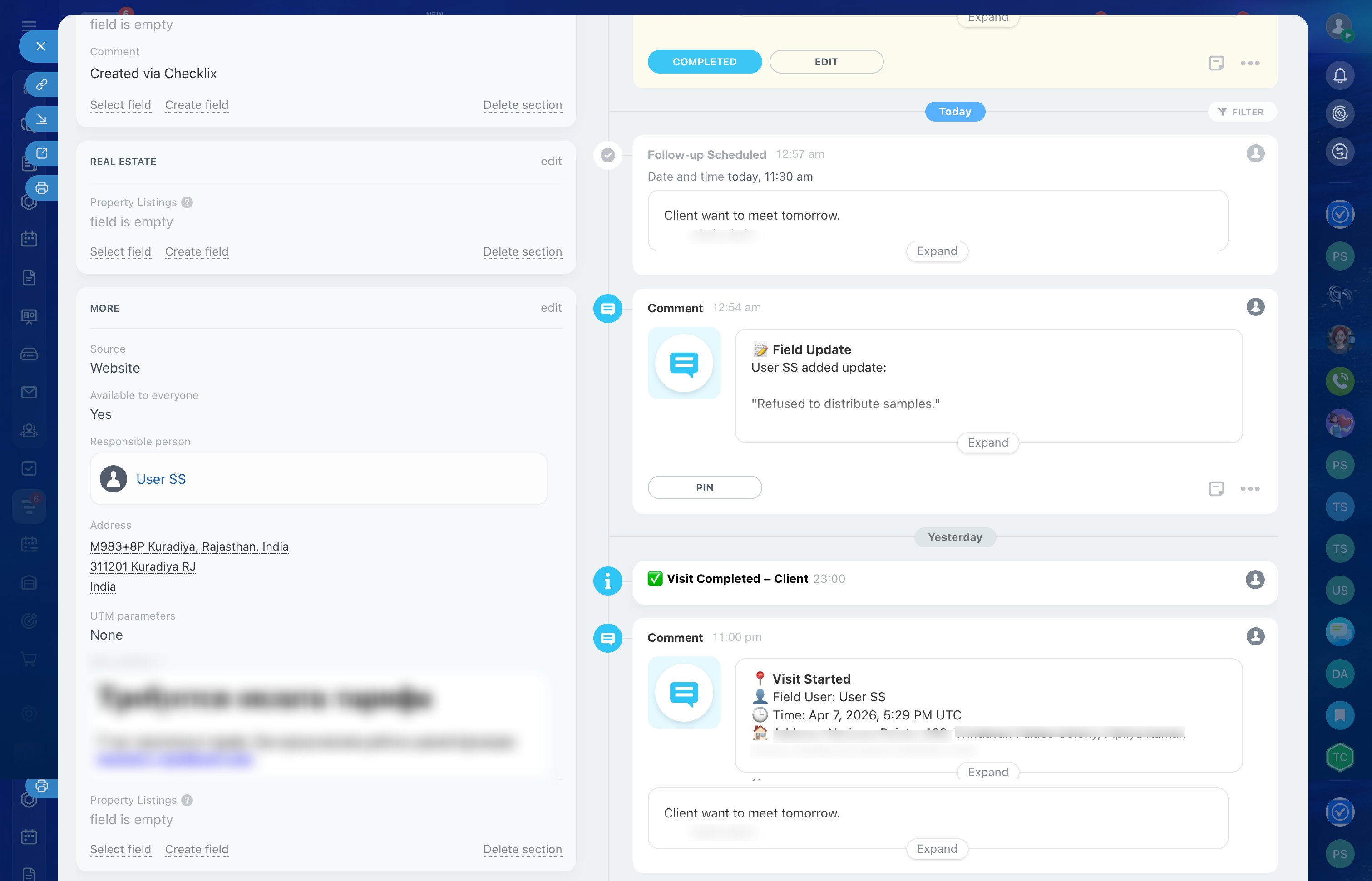This screenshot has width=1372, height=881.
Task: Click Delete section under Real Estate
Action: tap(523, 252)
